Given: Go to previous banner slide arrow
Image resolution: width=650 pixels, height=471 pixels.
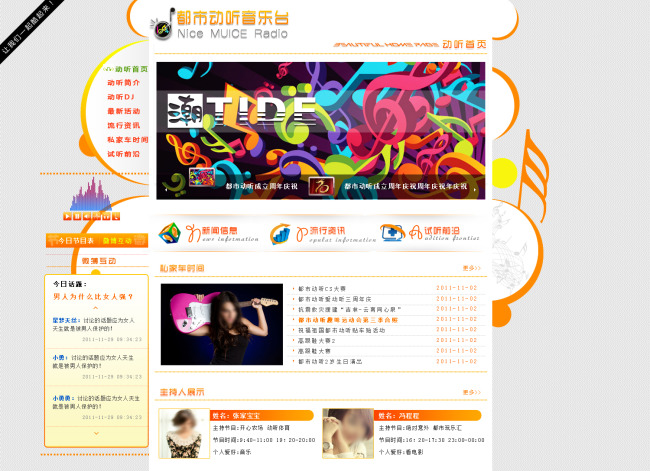Looking at the screenshot, I should point(166,189).
